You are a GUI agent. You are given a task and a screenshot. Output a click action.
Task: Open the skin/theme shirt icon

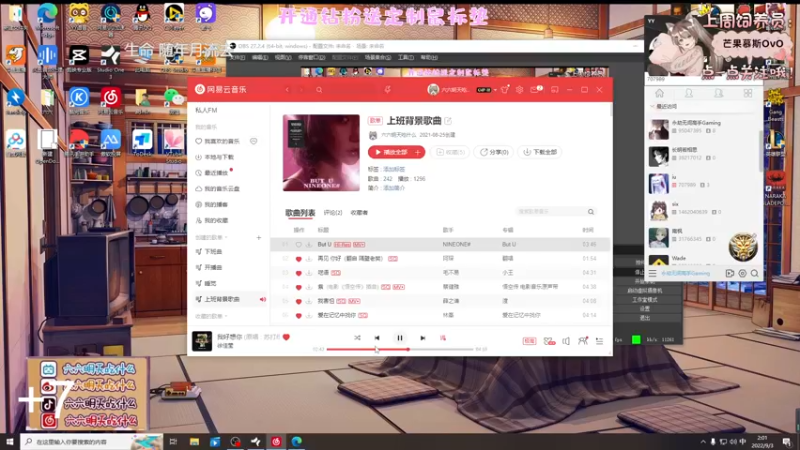click(x=505, y=90)
